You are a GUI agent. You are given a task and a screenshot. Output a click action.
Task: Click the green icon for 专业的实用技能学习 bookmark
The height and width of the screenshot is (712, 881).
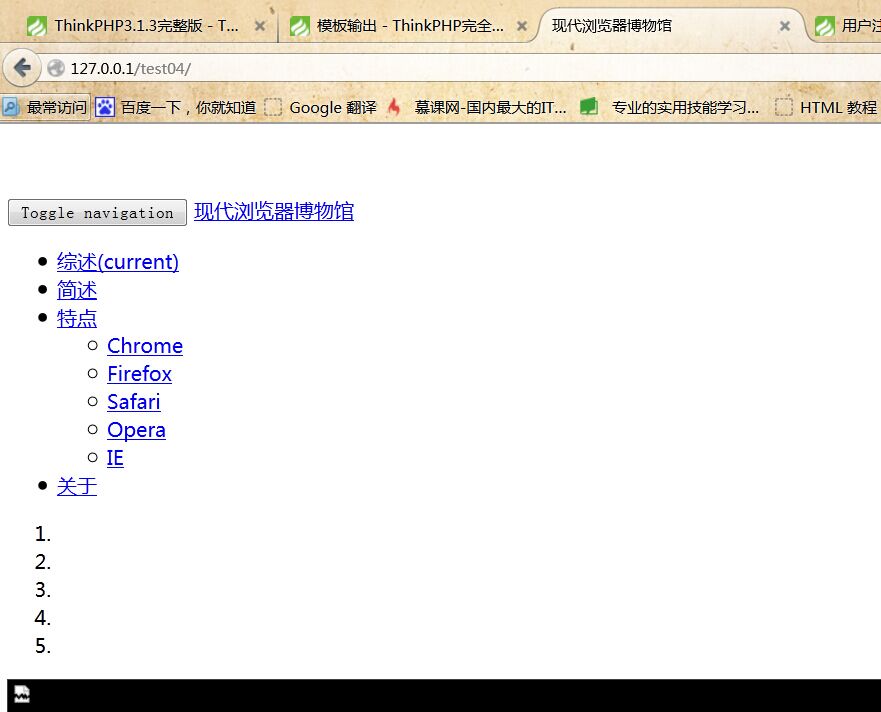coord(589,107)
